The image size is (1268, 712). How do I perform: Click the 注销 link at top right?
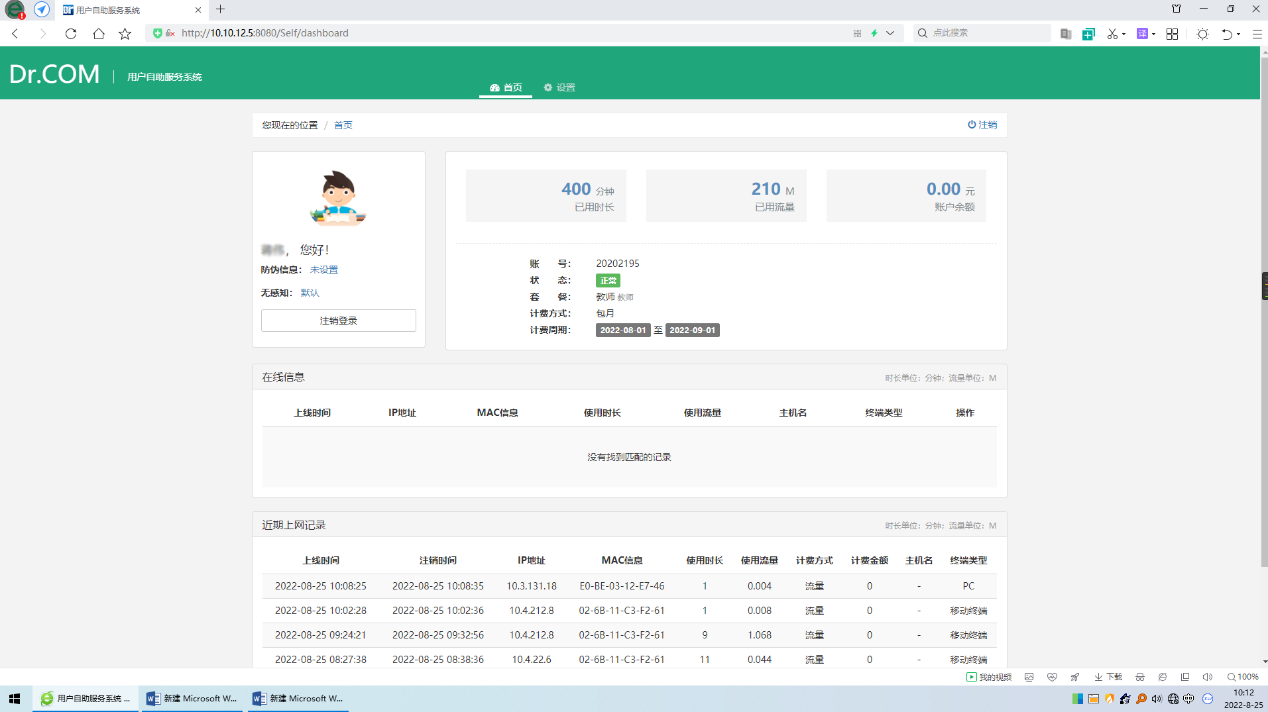tap(982, 125)
